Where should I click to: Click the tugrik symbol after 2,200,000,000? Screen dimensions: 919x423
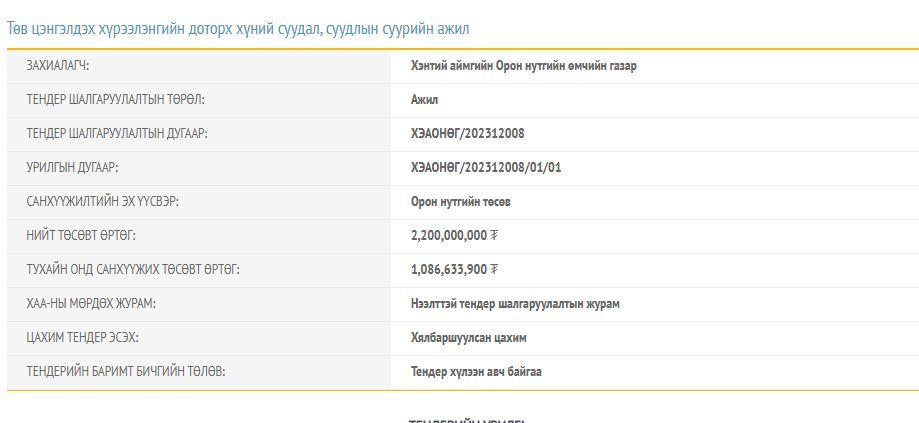tap(494, 236)
